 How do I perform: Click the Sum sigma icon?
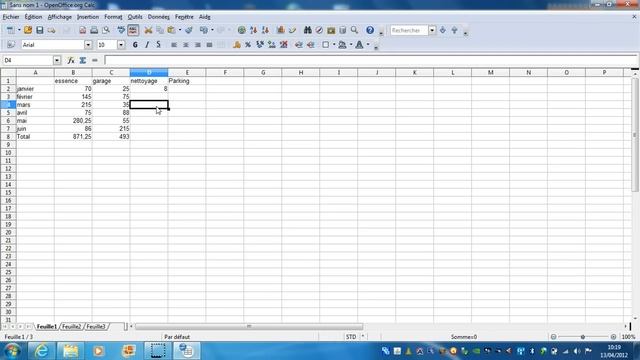click(x=83, y=60)
